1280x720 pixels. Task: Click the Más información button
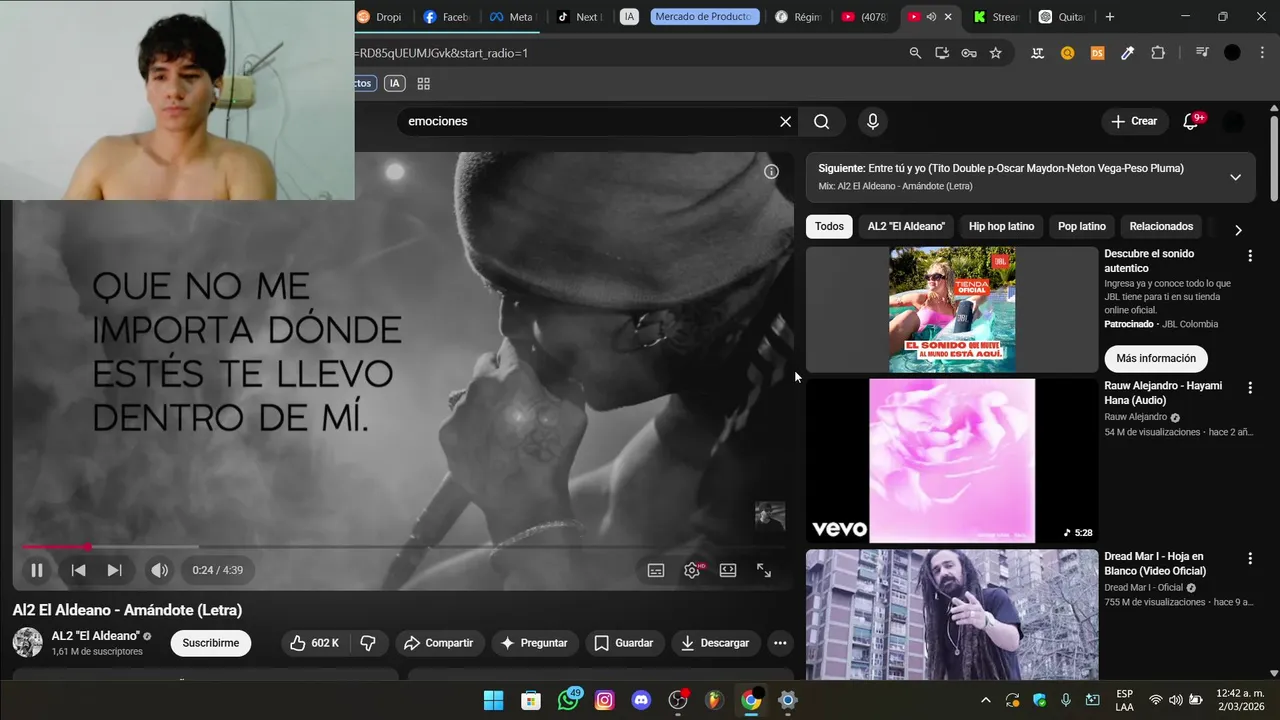(1156, 358)
